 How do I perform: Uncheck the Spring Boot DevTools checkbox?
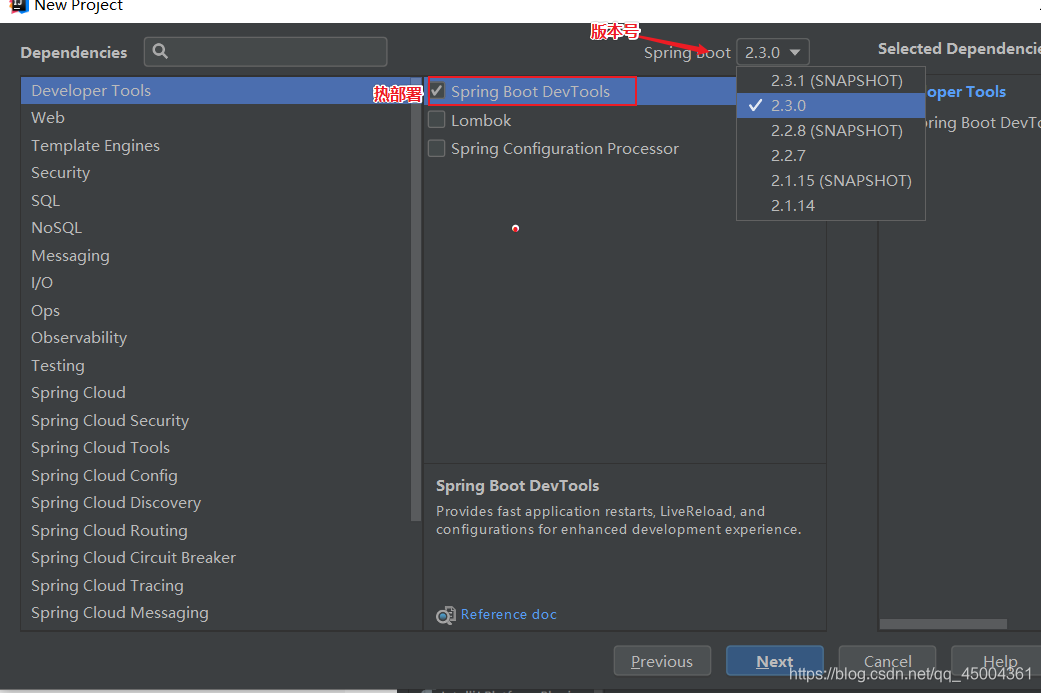437,91
